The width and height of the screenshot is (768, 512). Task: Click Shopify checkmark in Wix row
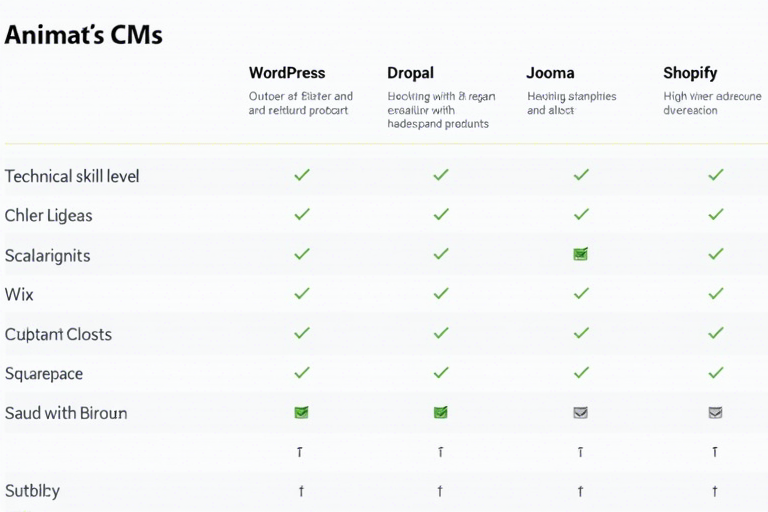pos(715,293)
